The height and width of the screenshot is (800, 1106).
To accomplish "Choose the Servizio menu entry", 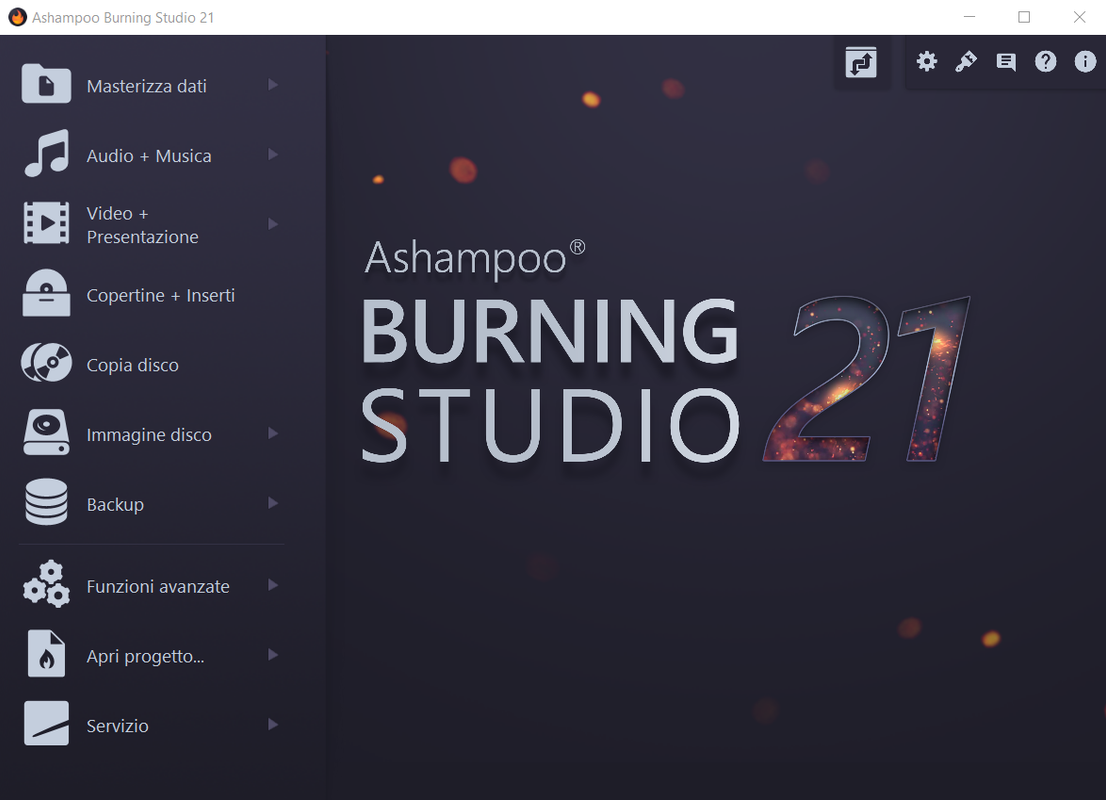I will point(151,725).
